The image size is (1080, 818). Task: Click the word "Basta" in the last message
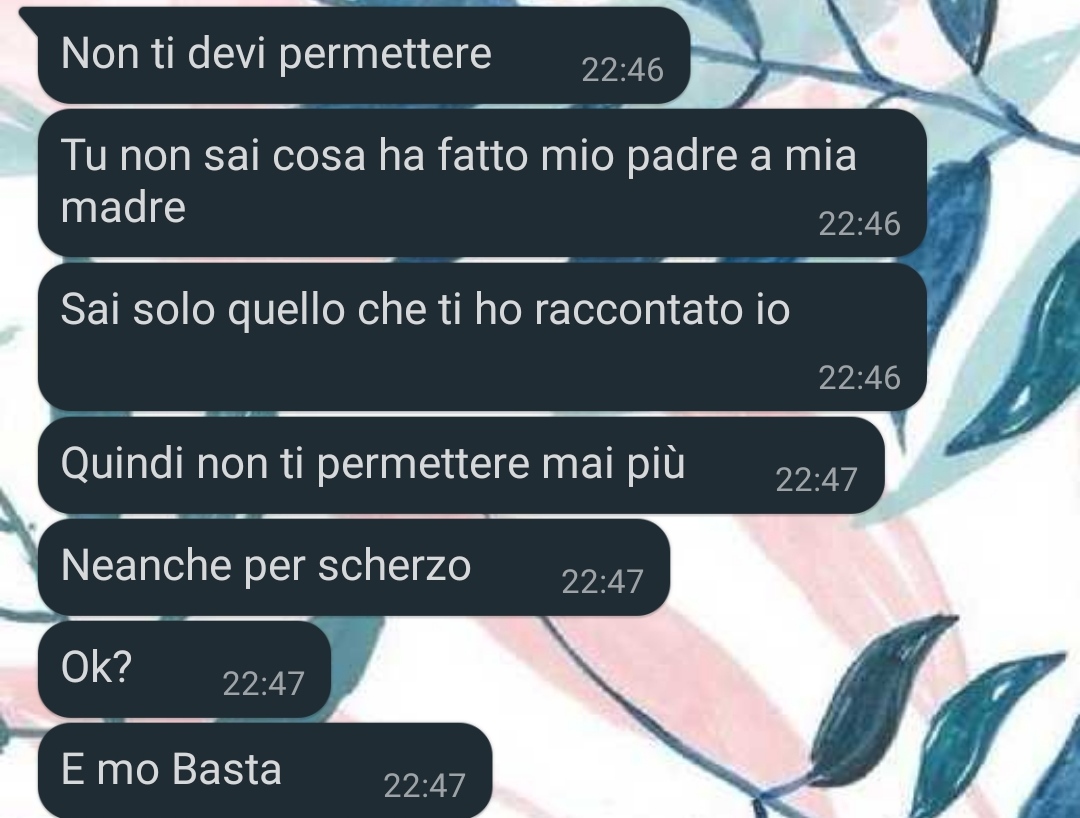coord(227,769)
